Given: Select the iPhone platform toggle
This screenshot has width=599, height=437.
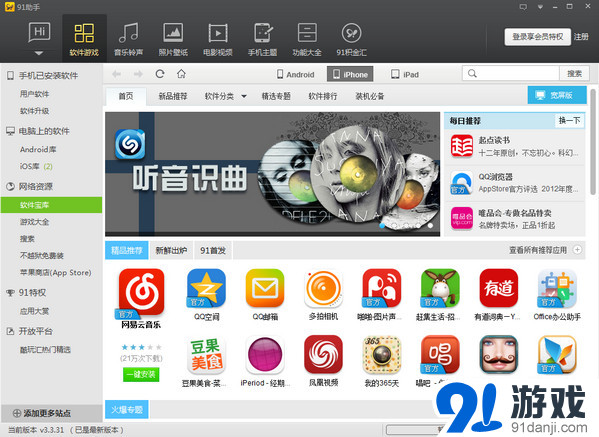Looking at the screenshot, I should pos(350,74).
